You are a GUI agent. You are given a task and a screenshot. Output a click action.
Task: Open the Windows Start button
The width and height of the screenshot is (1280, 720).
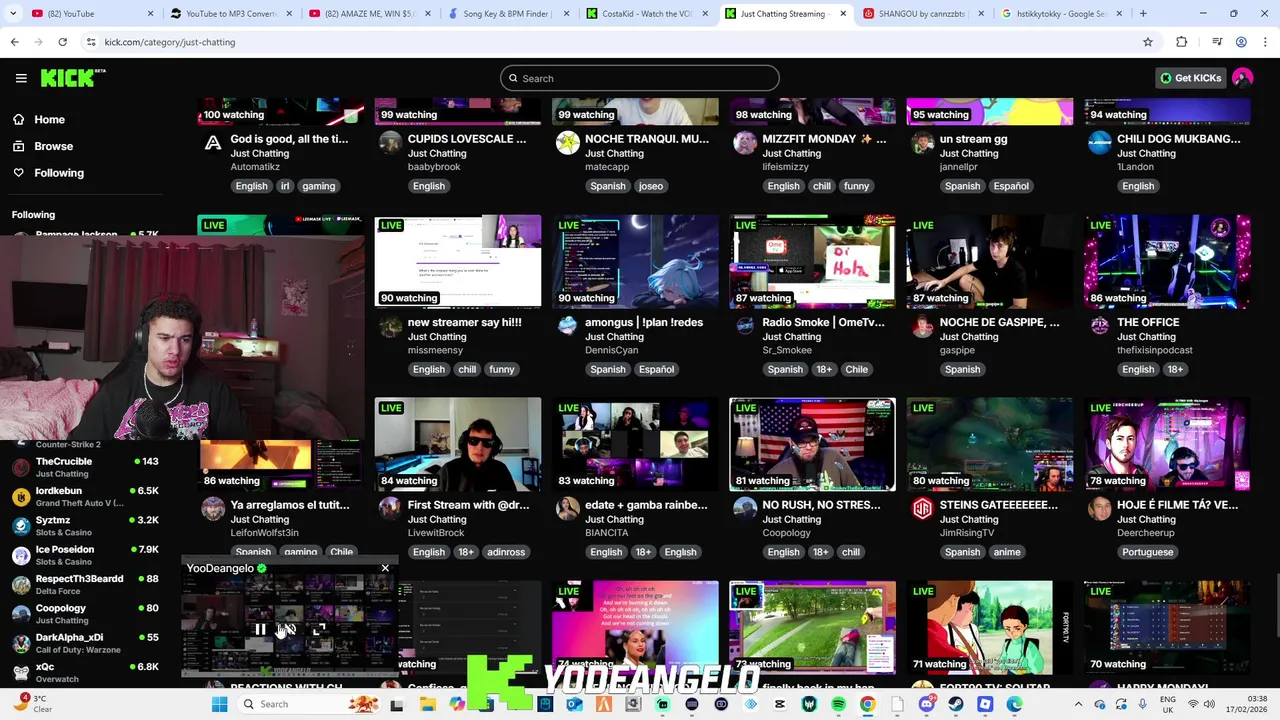(219, 704)
